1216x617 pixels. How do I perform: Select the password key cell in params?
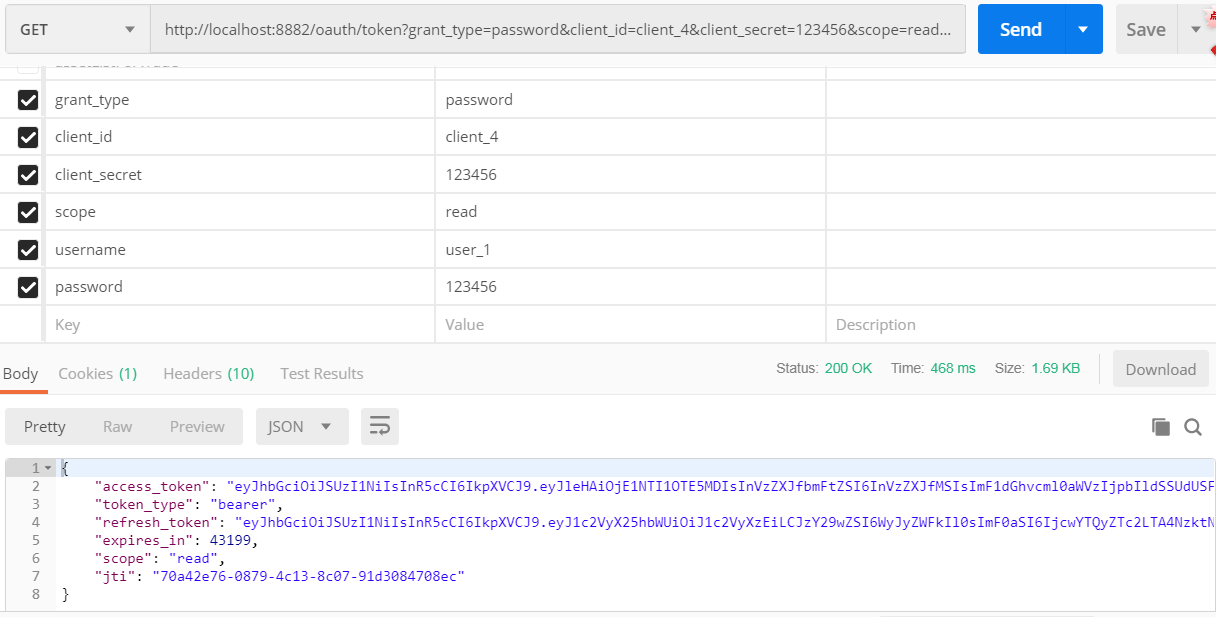240,287
